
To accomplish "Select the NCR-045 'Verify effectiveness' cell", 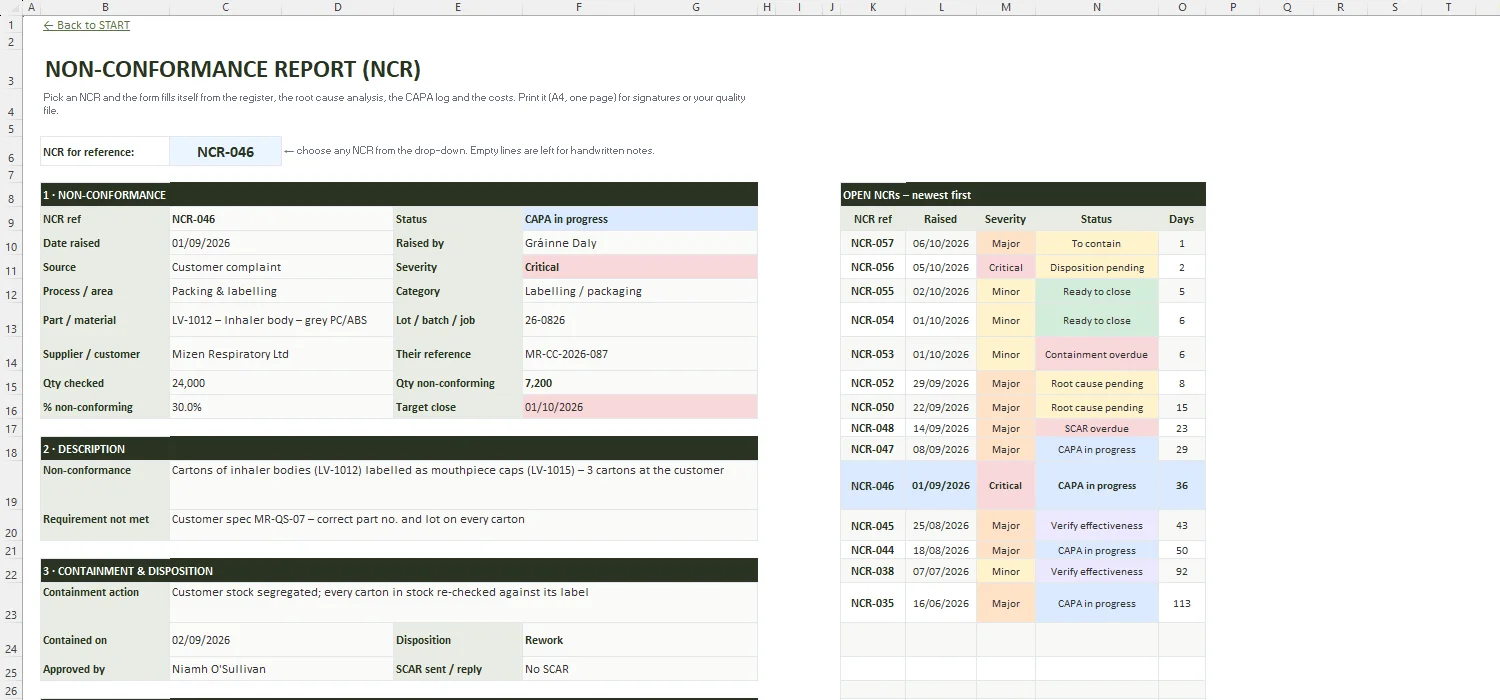I will [1097, 525].
